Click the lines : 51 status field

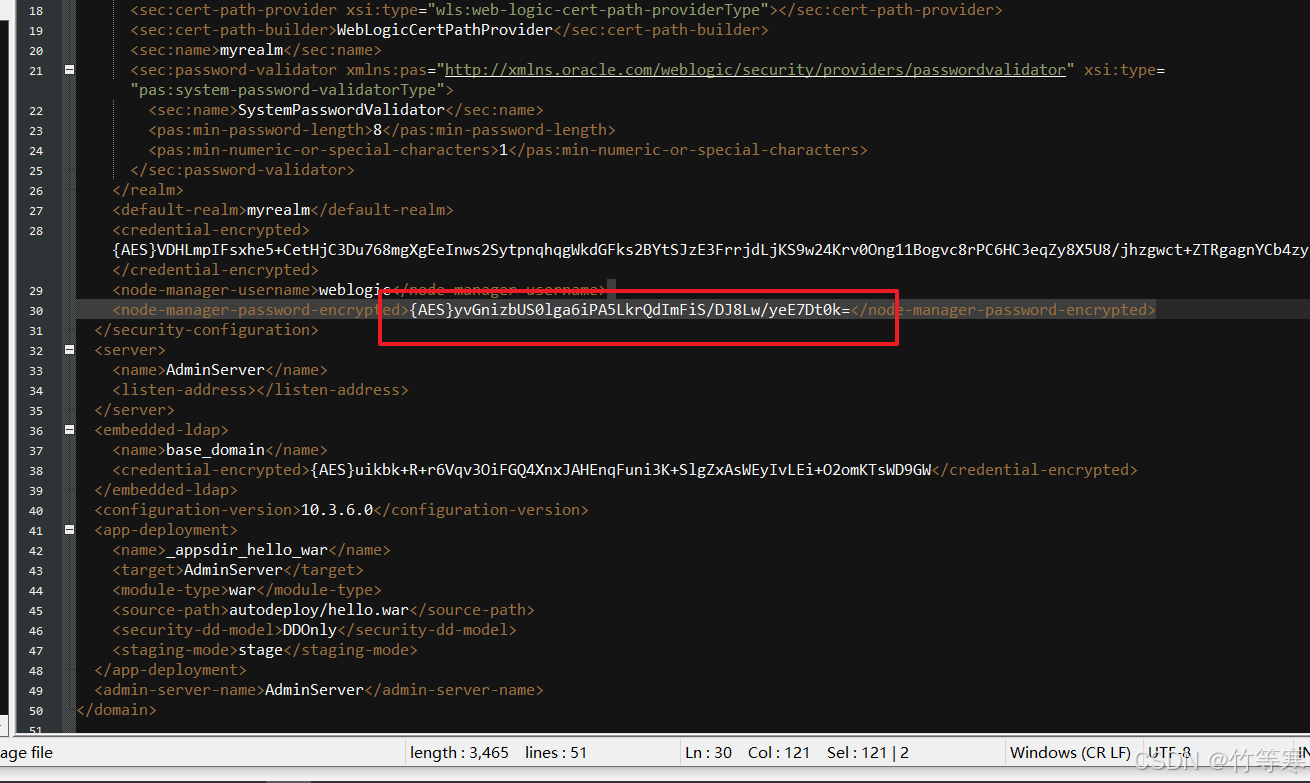(556, 752)
